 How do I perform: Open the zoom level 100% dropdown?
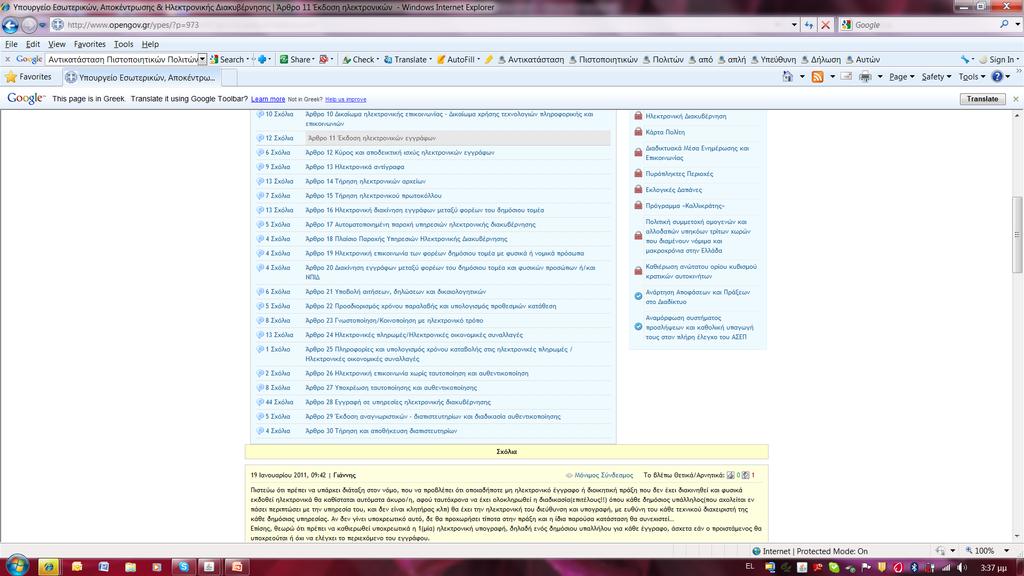[x=1006, y=551]
